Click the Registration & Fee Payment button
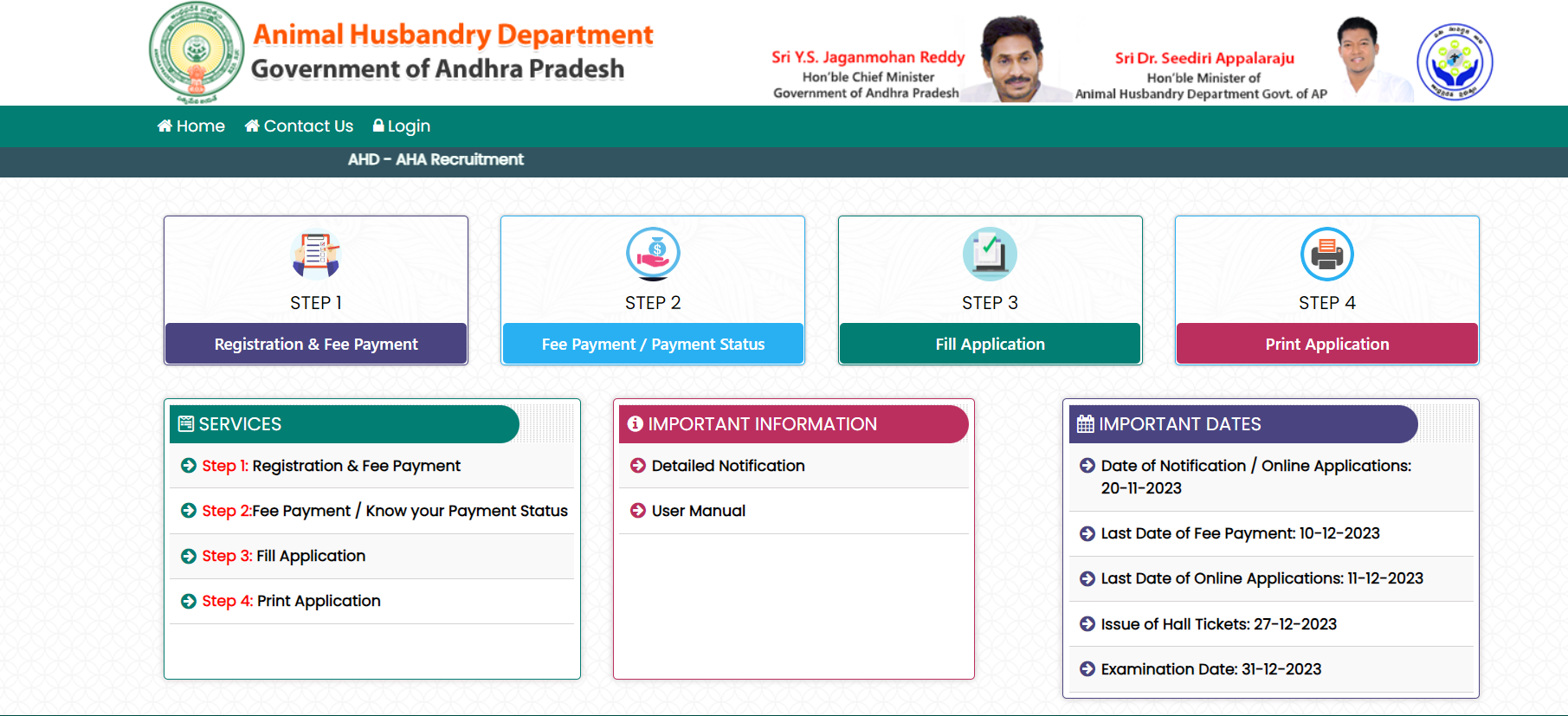 pyautogui.click(x=316, y=344)
